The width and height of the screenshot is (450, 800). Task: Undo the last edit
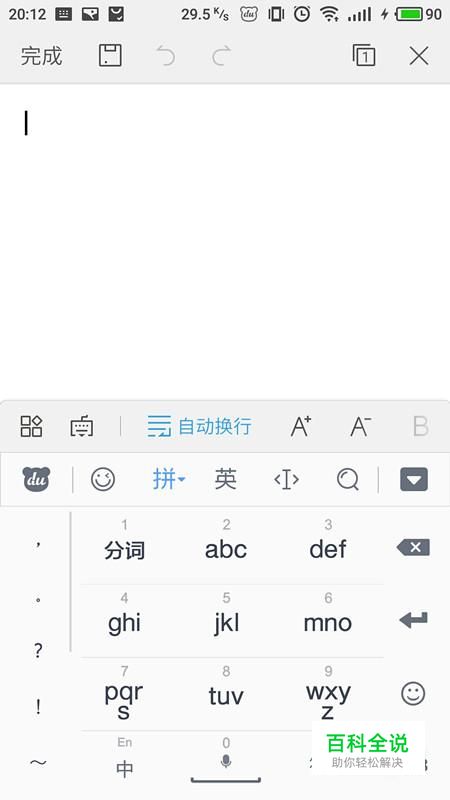click(x=165, y=56)
